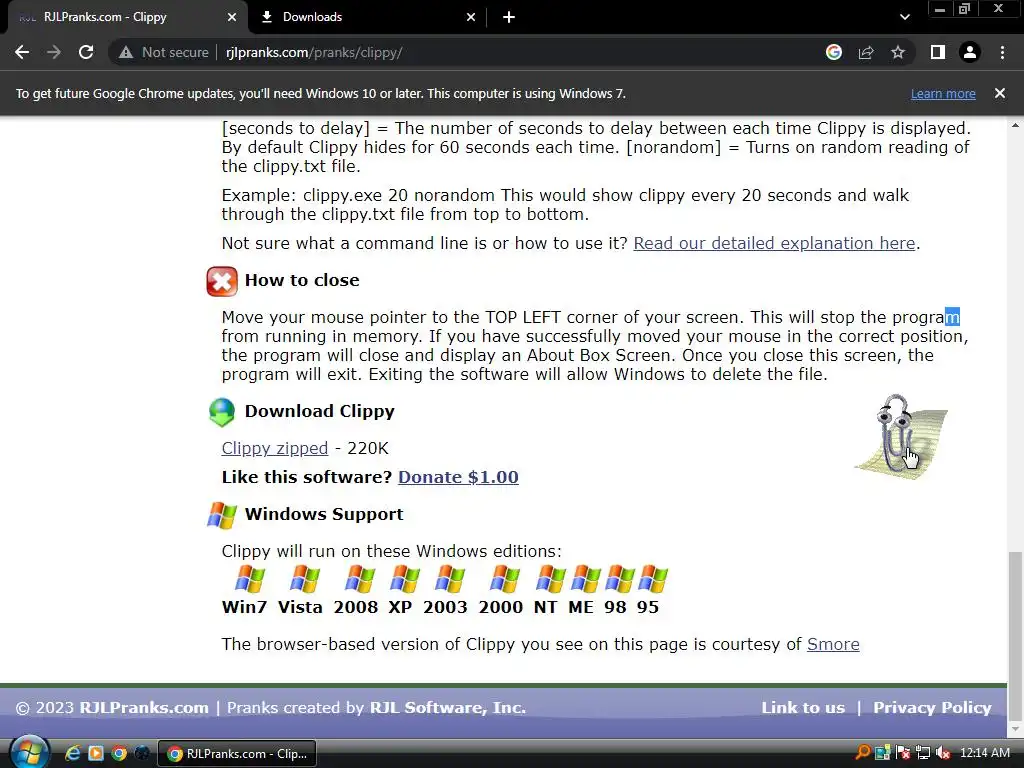The image size is (1024, 768).
Task: Click Learn more in update notice
Action: click(x=943, y=93)
